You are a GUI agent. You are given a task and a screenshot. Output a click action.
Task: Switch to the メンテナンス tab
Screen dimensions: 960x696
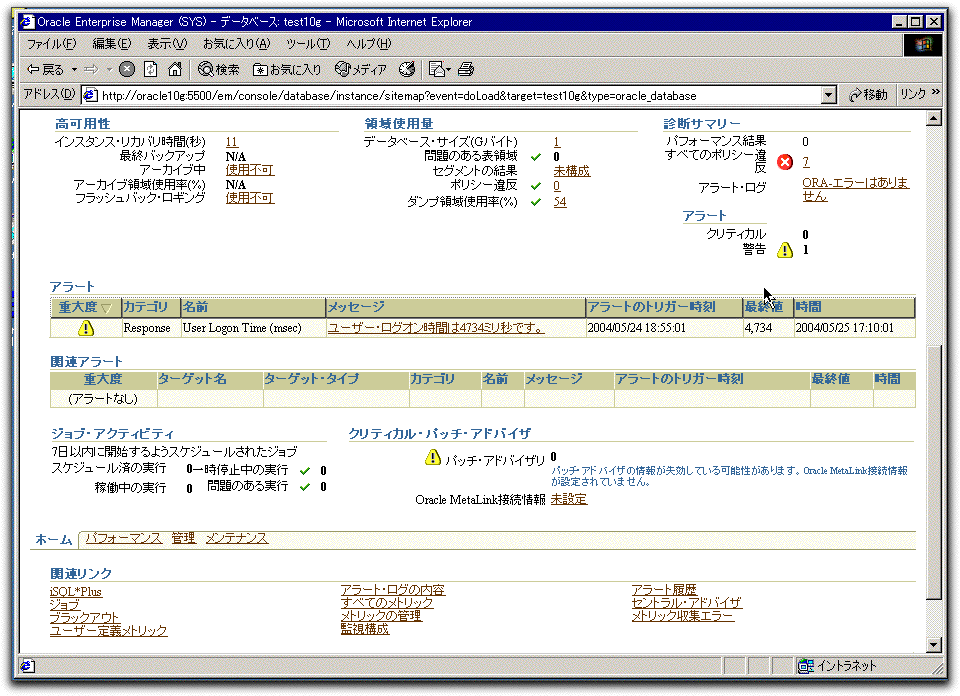[236, 538]
